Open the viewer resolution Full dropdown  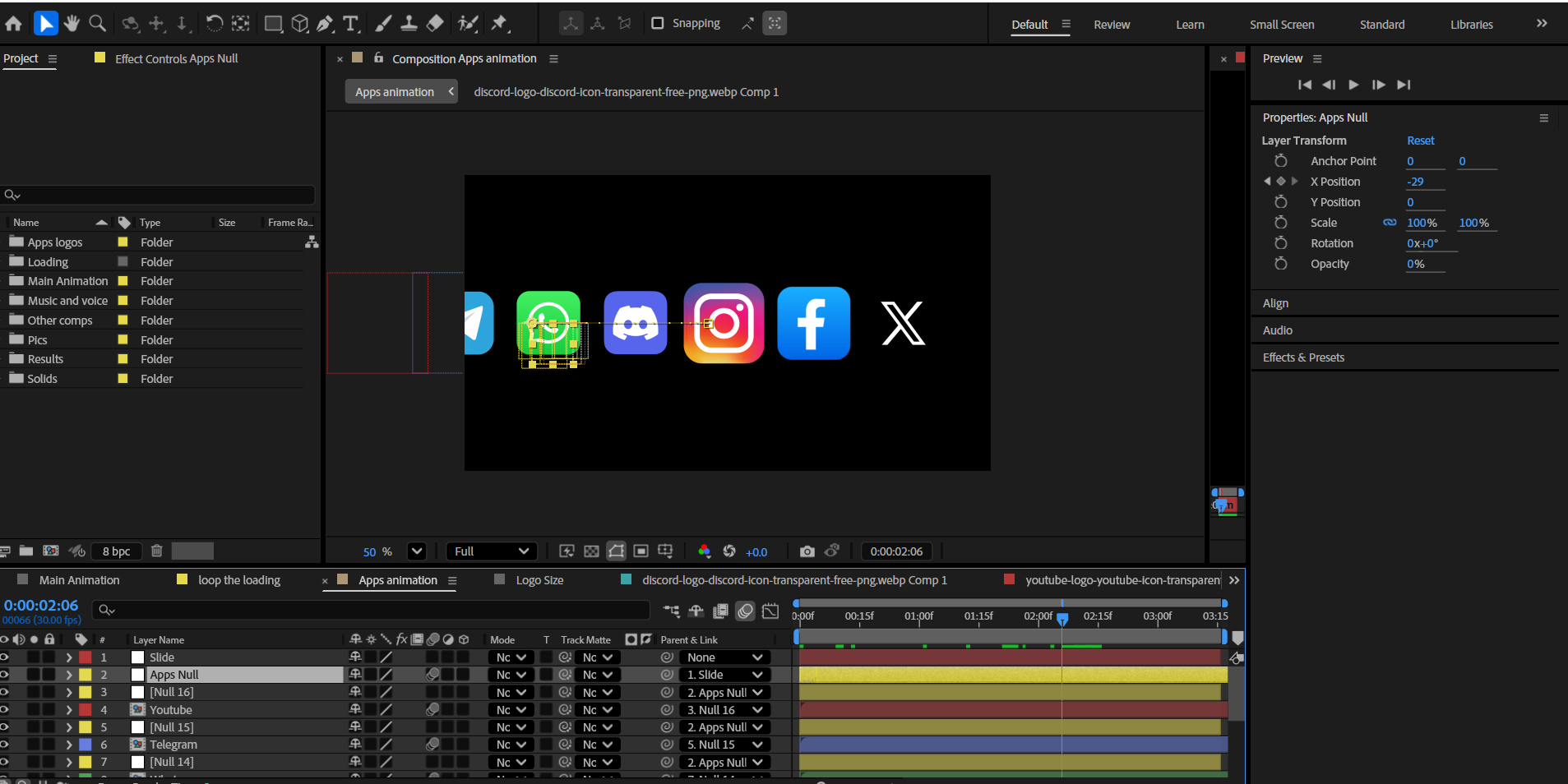tap(492, 551)
